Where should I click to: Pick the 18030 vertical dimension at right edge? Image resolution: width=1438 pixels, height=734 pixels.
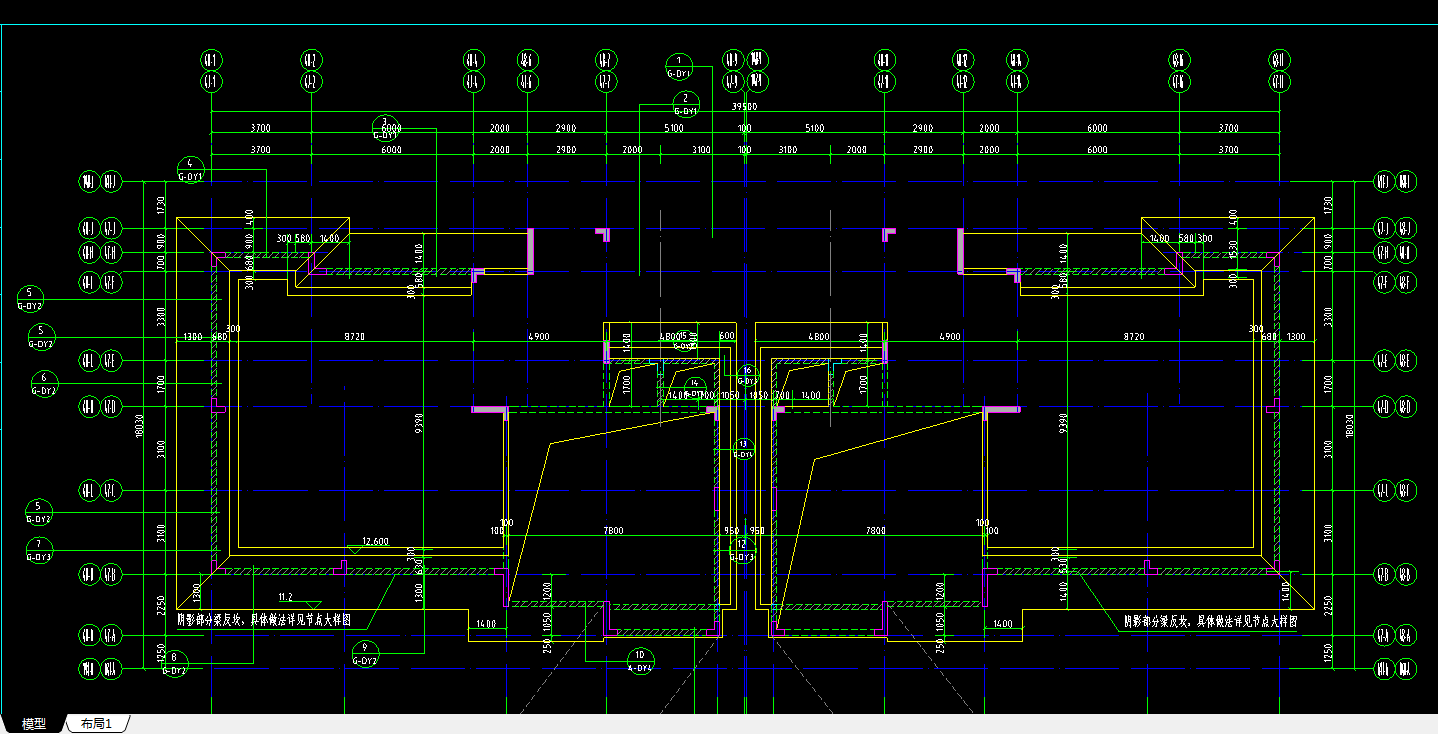click(x=1349, y=426)
